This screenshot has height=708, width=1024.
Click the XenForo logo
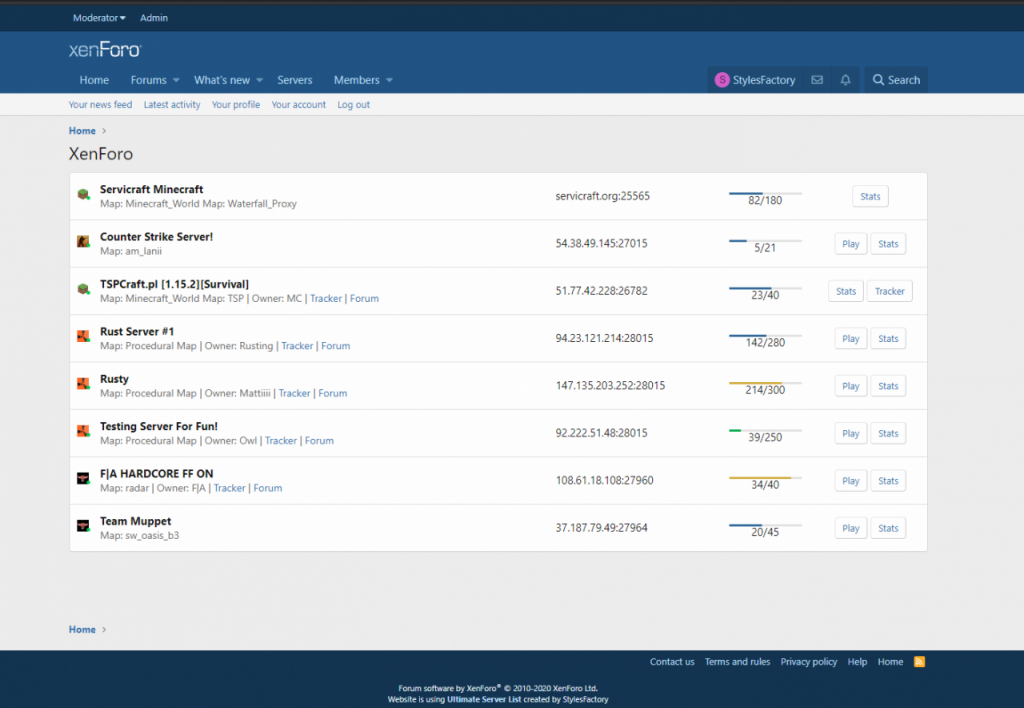(x=105, y=50)
